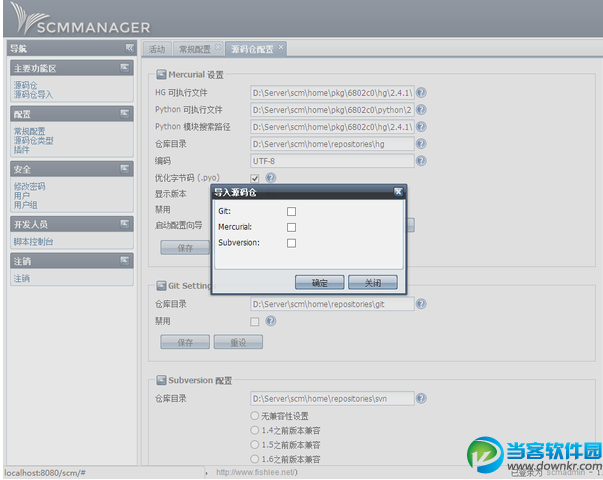This screenshot has width=603, height=480.
Task: Check the Subversion import checkbox
Action: click(292, 243)
